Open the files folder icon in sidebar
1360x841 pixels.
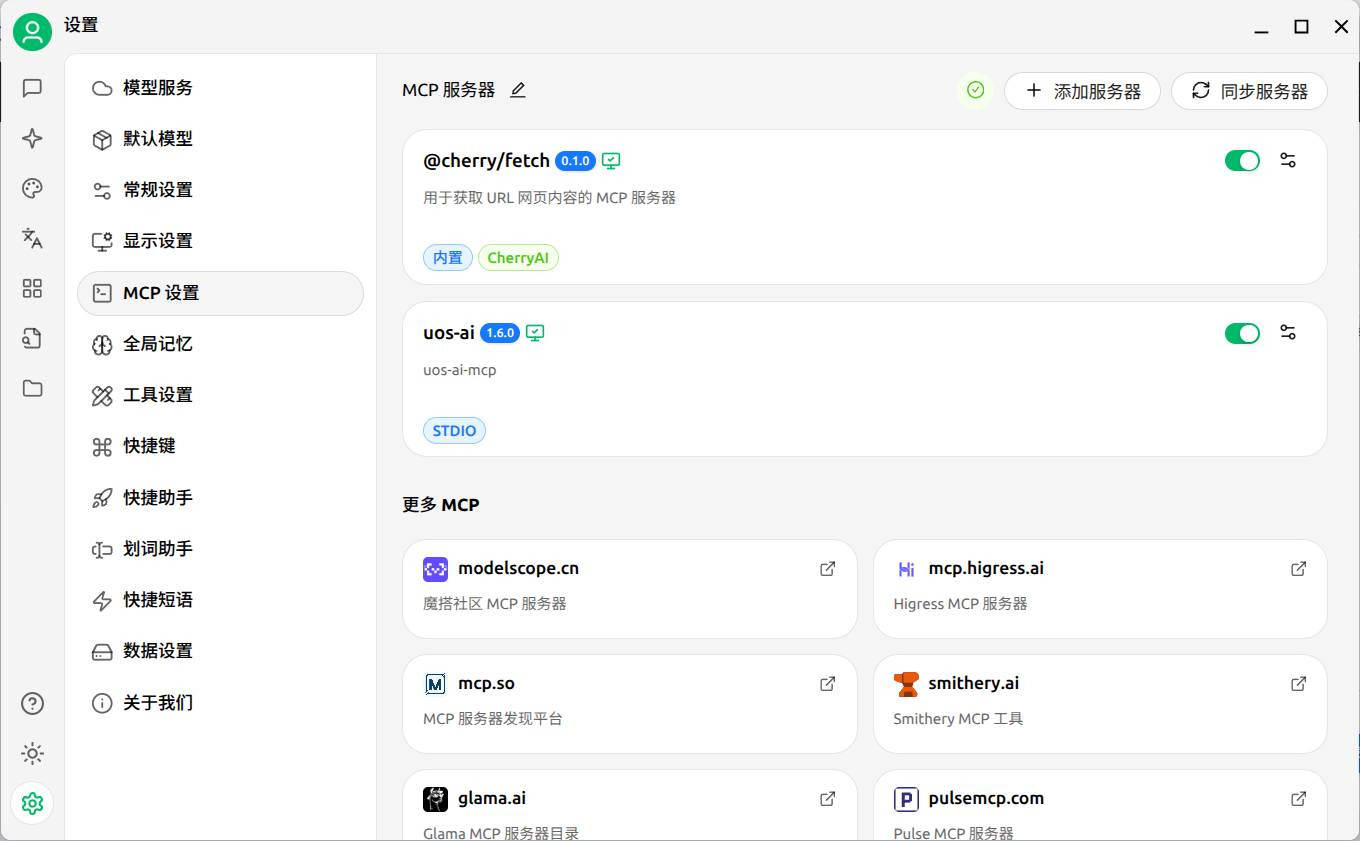pos(32,388)
